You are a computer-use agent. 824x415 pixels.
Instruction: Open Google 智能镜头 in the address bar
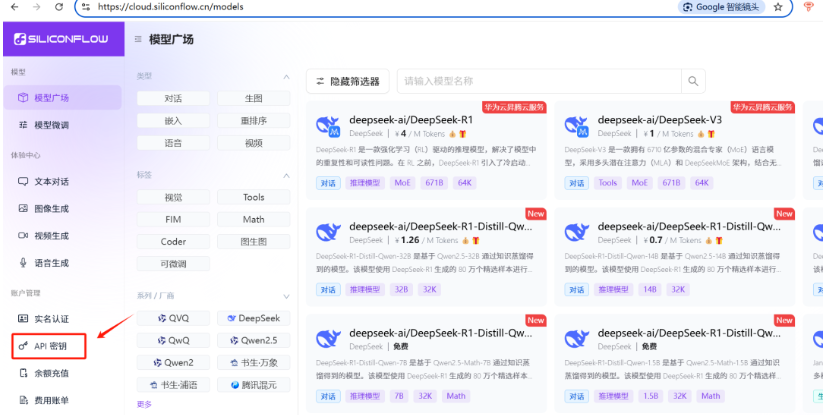tap(721, 7)
